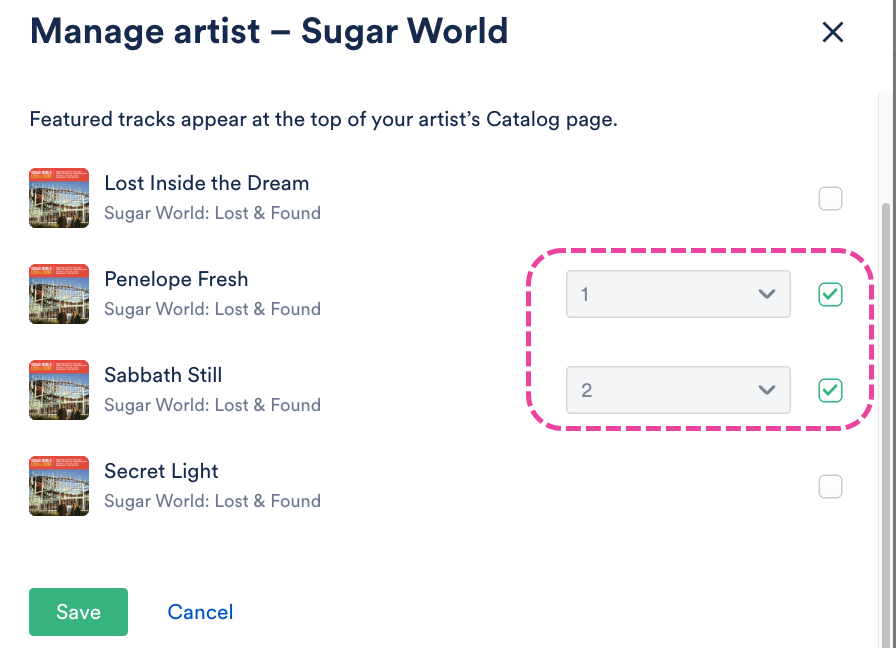The image size is (896, 648).
Task: Click Secret Light album art thumbnail
Action: [59, 486]
